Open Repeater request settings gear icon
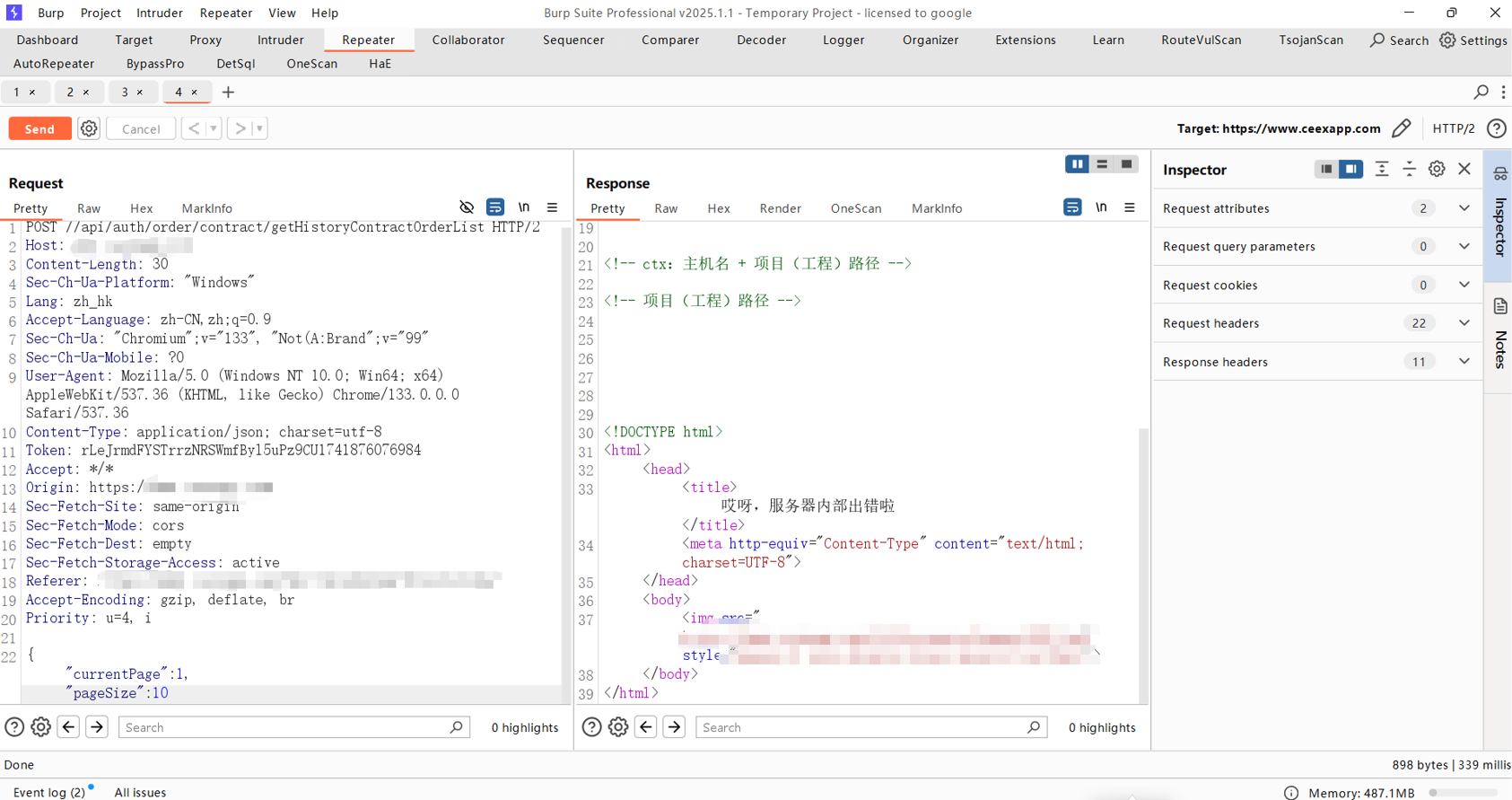Image resolution: width=1512 pixels, height=800 pixels. coord(89,128)
